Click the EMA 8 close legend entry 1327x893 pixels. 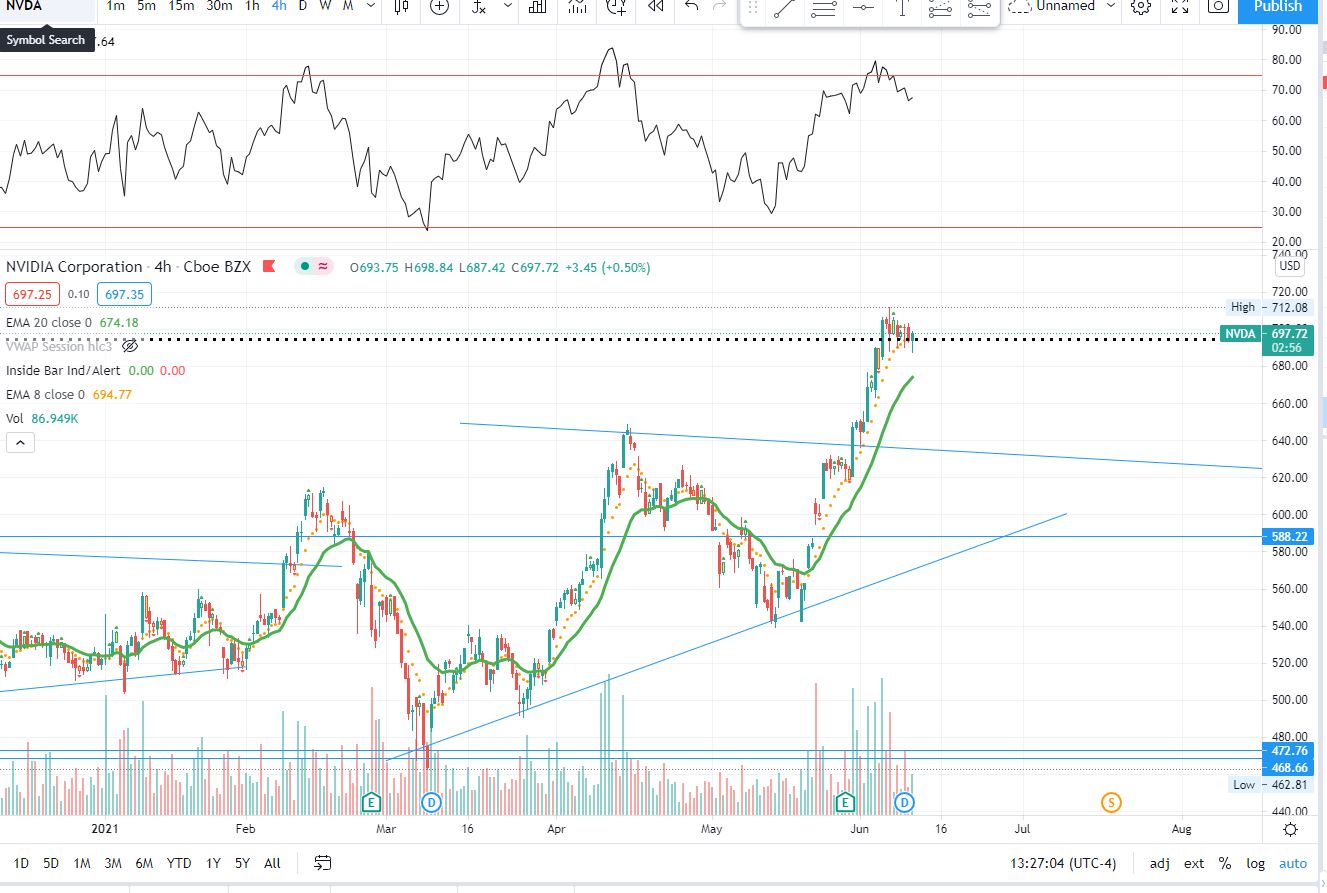(69, 394)
